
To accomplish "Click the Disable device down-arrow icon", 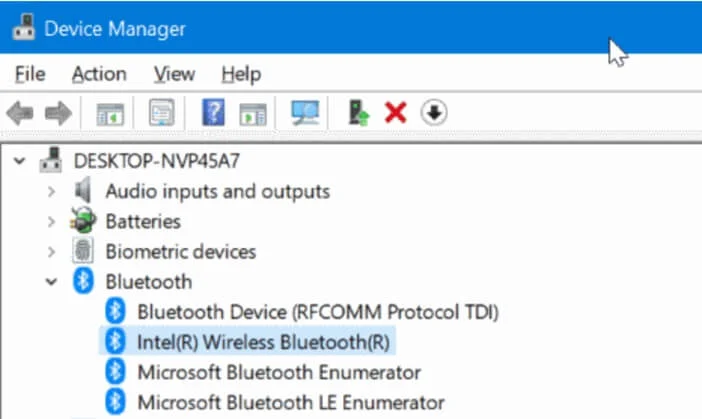I will click(x=433, y=113).
